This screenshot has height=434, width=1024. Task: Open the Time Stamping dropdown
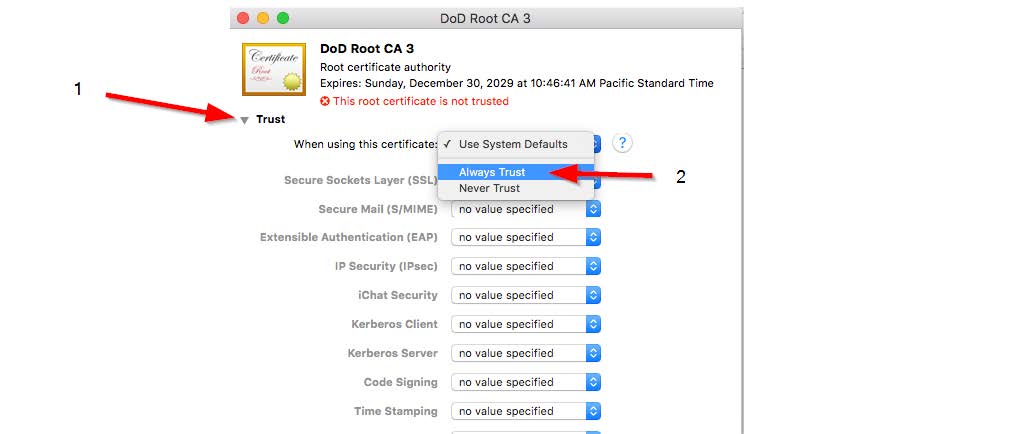pyautogui.click(x=526, y=411)
